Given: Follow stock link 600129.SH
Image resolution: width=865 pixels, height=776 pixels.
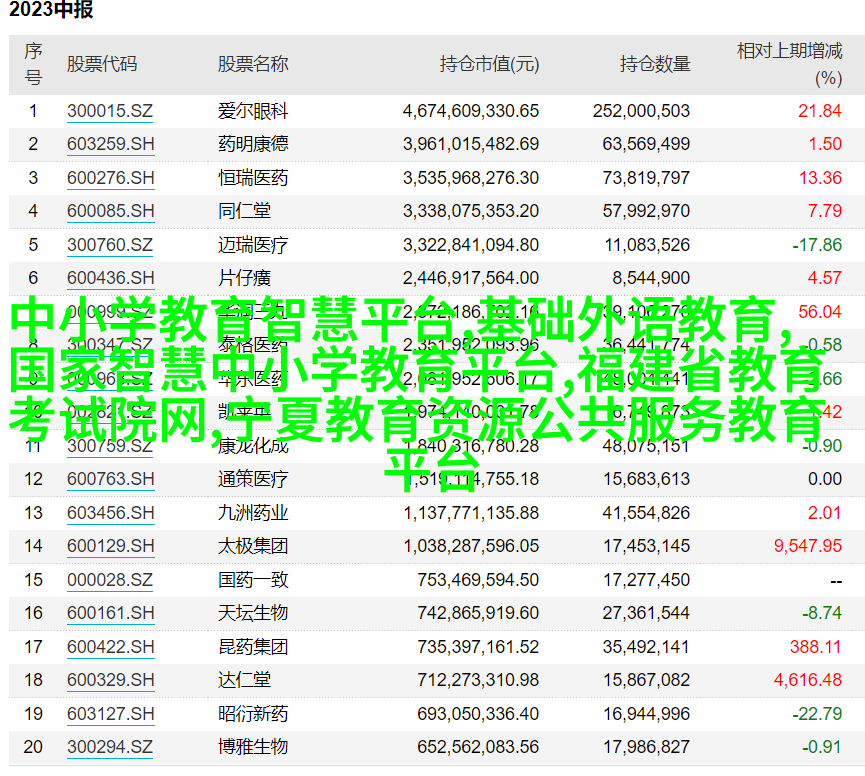Looking at the screenshot, I should 110,546.
